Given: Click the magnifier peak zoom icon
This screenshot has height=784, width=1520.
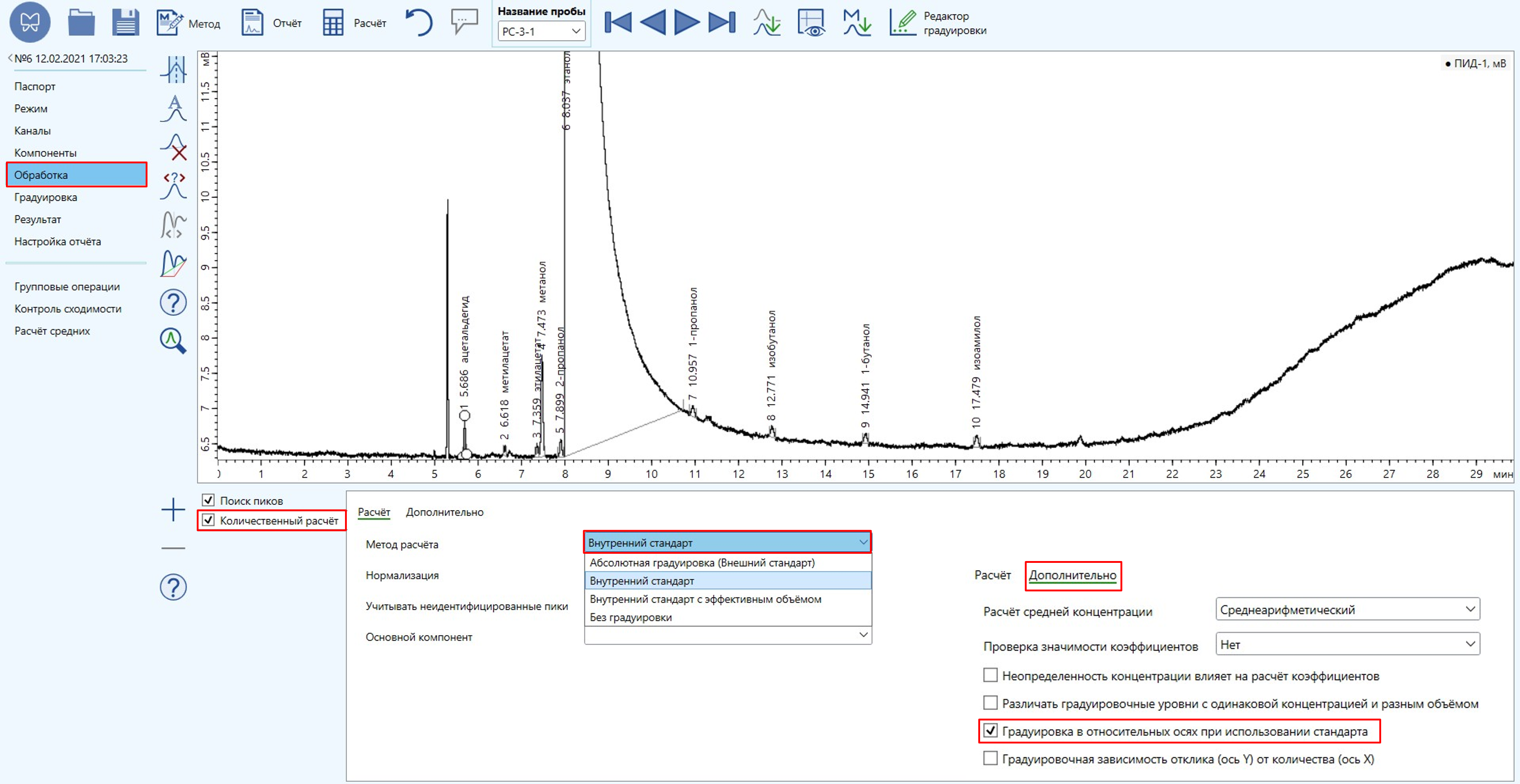Looking at the screenshot, I should point(173,341).
